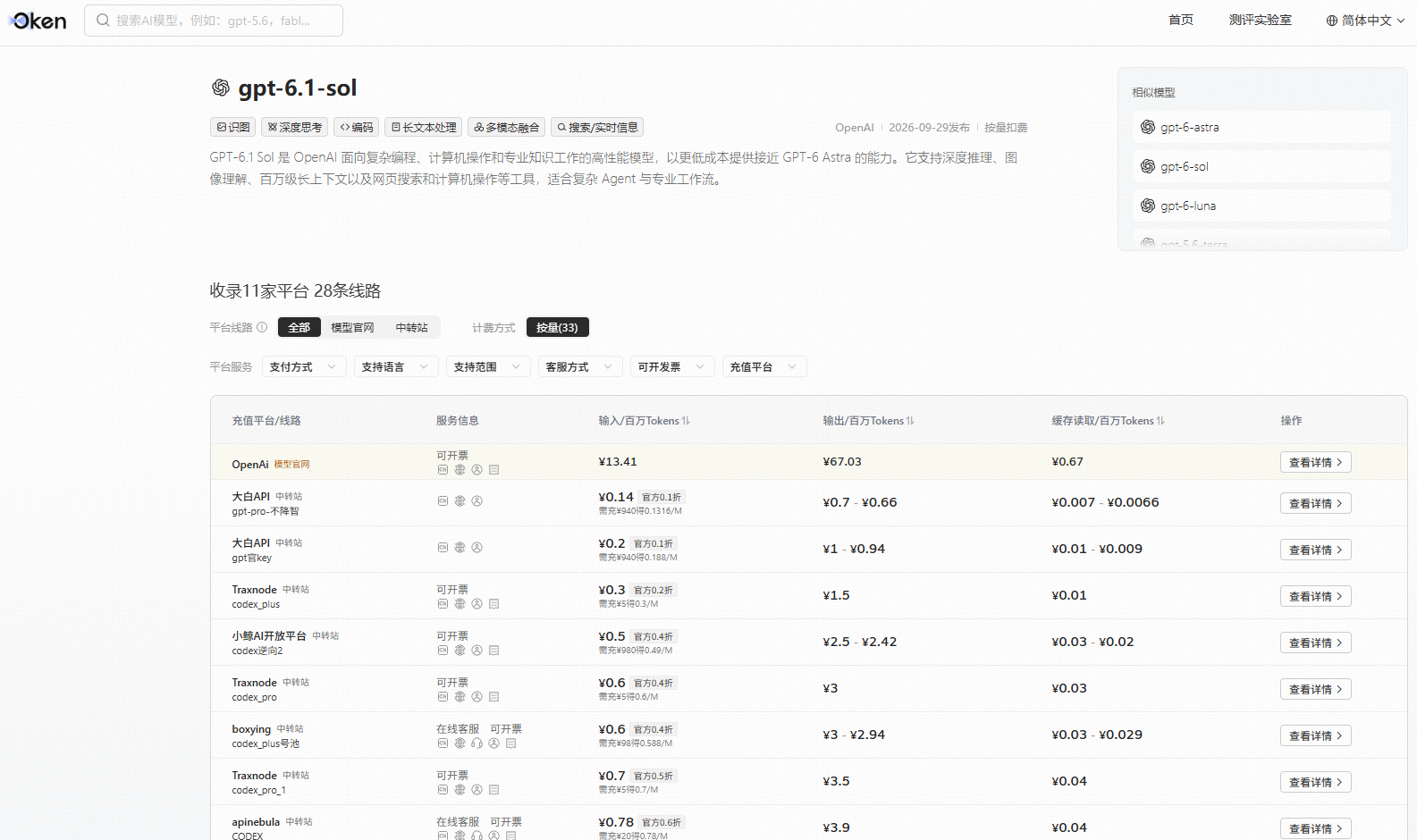Click 查看详情 for boxying row
Image resolution: width=1417 pixels, height=840 pixels.
click(x=1315, y=735)
